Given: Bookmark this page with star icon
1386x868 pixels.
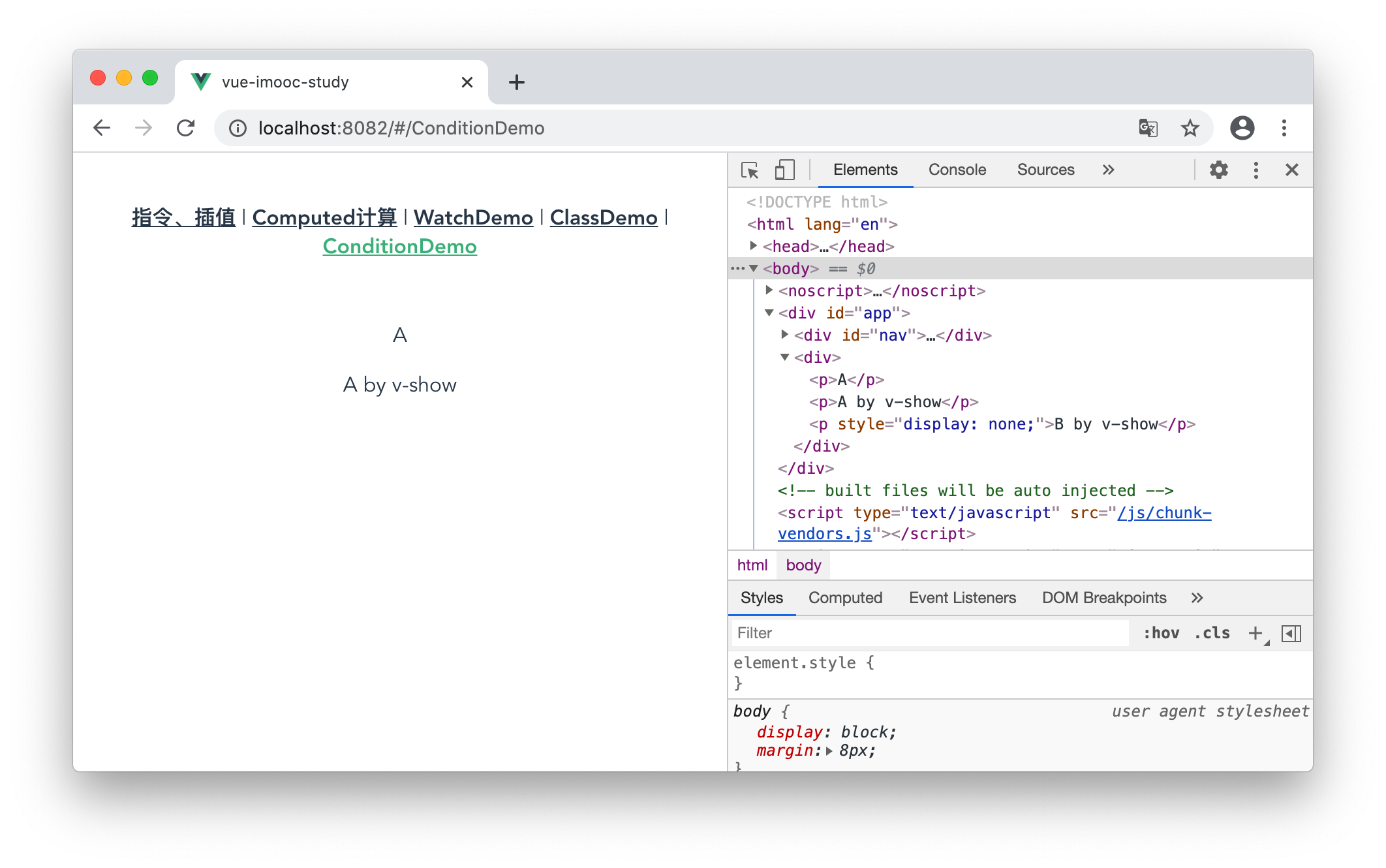Looking at the screenshot, I should click(x=1190, y=128).
